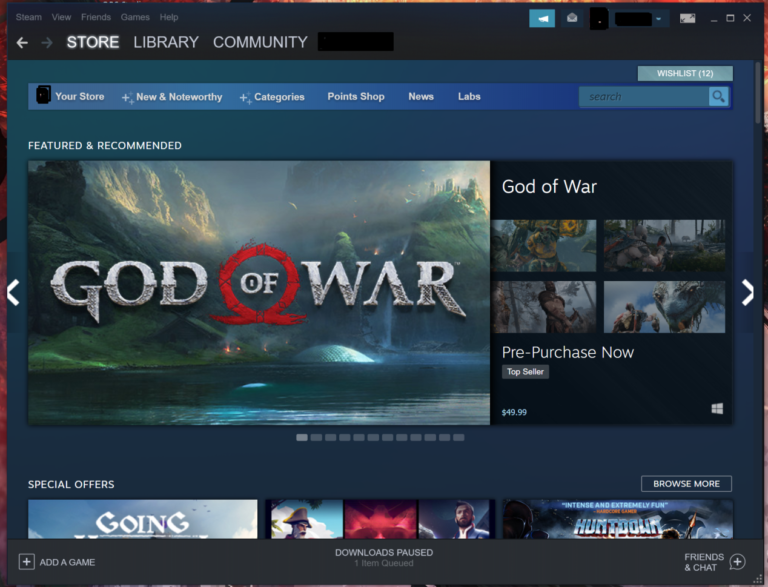View God of War troll screenshot thumbnail

point(544,245)
